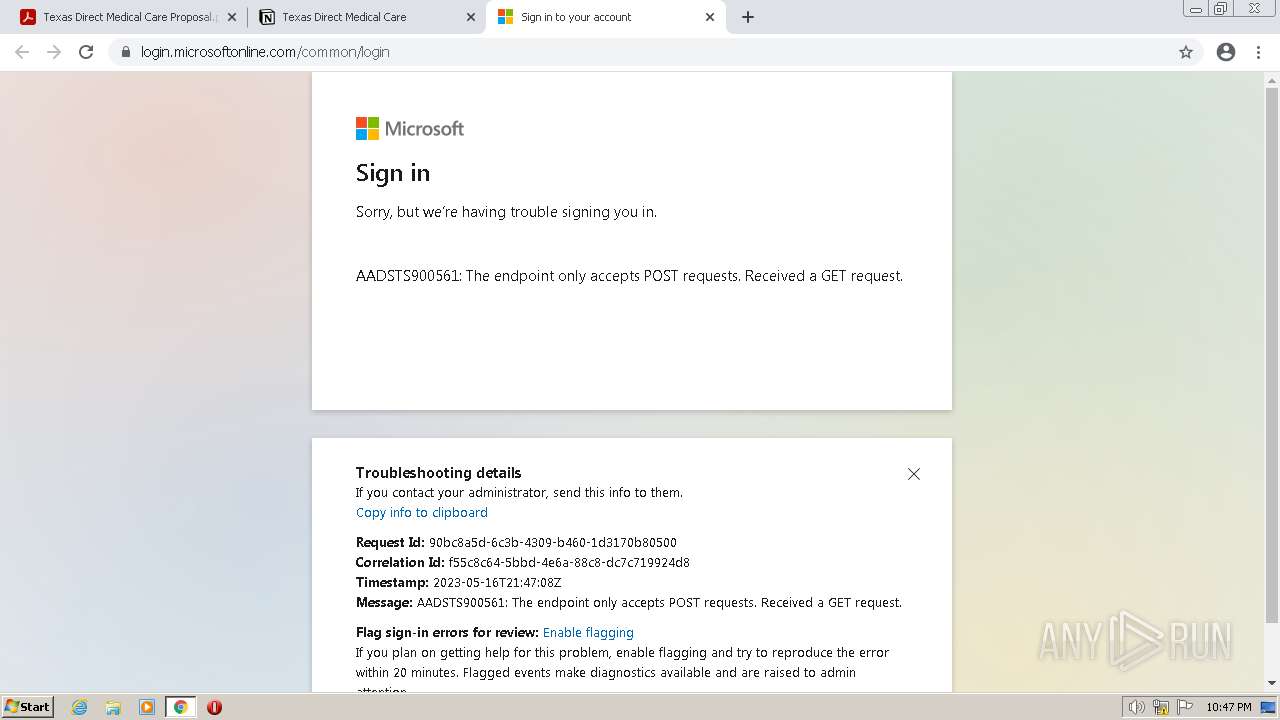
Task: Click the scrollbar down arrow
Action: (x=1272, y=683)
